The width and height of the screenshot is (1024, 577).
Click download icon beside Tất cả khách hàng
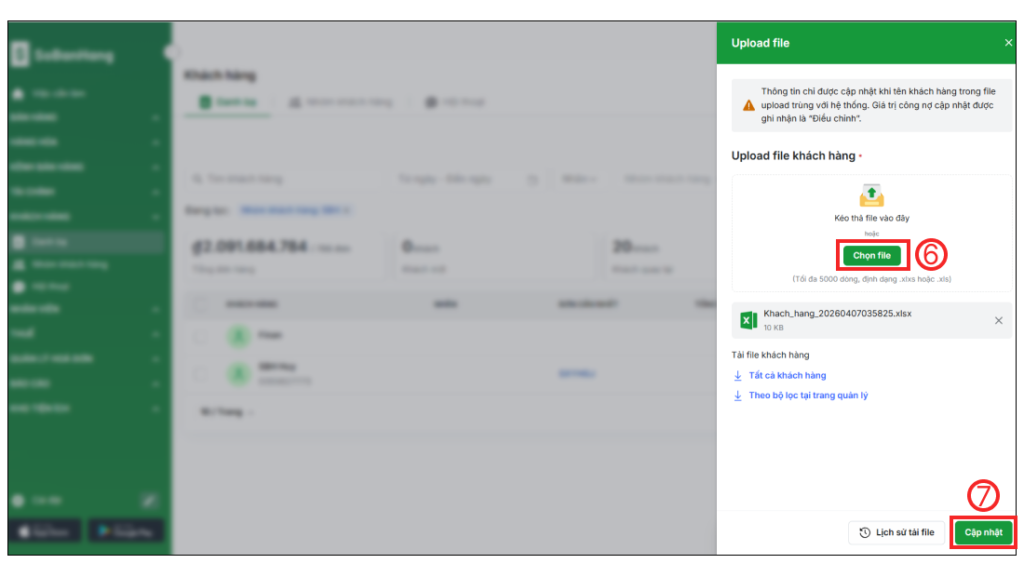[x=738, y=376]
